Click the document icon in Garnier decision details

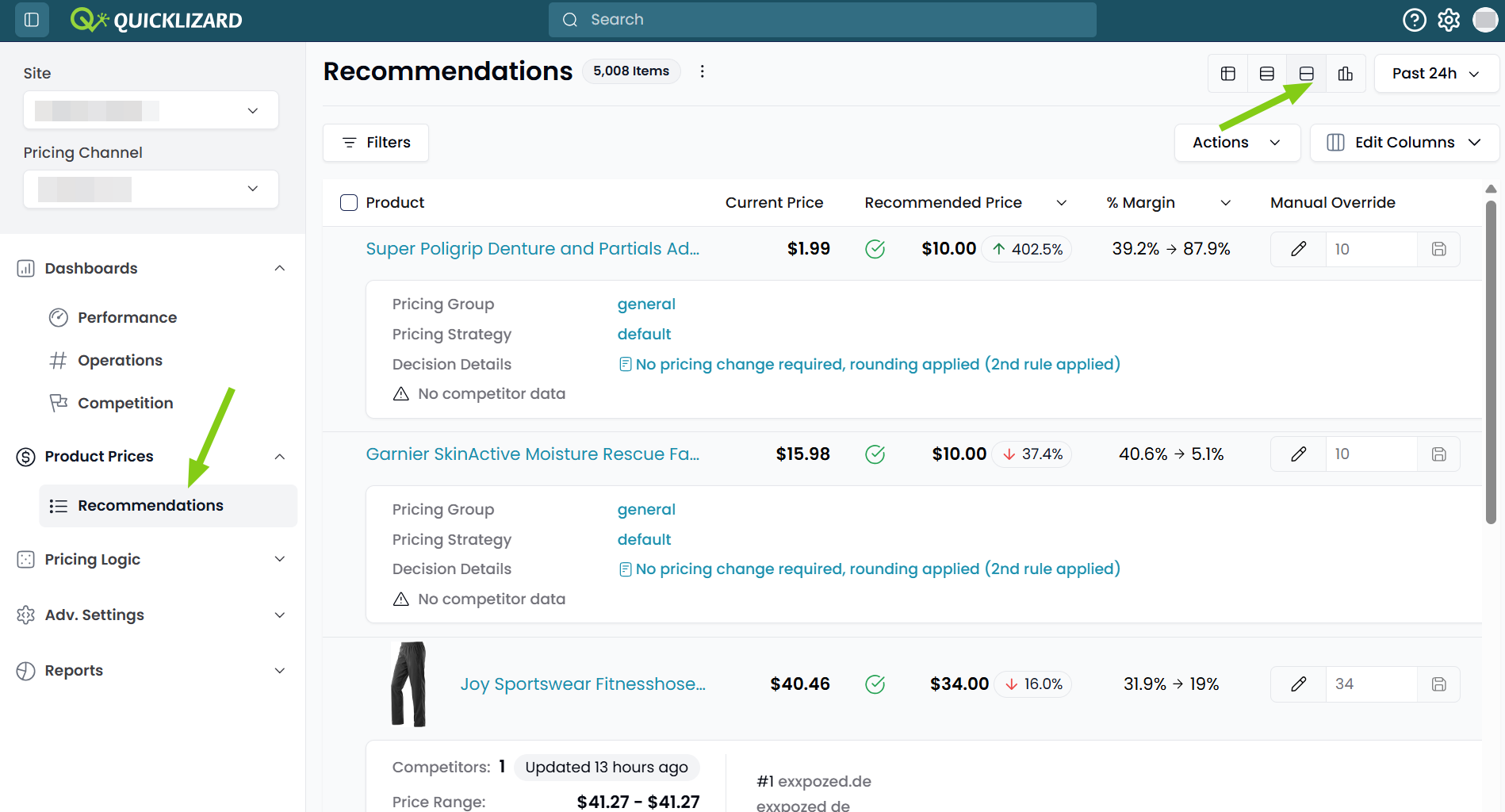tap(626, 569)
